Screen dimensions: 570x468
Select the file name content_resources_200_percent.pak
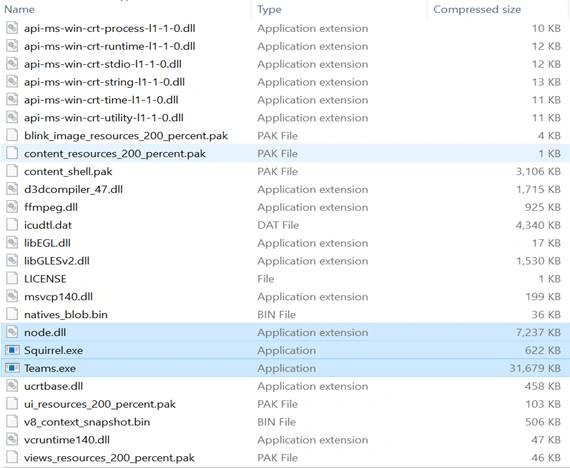point(115,153)
